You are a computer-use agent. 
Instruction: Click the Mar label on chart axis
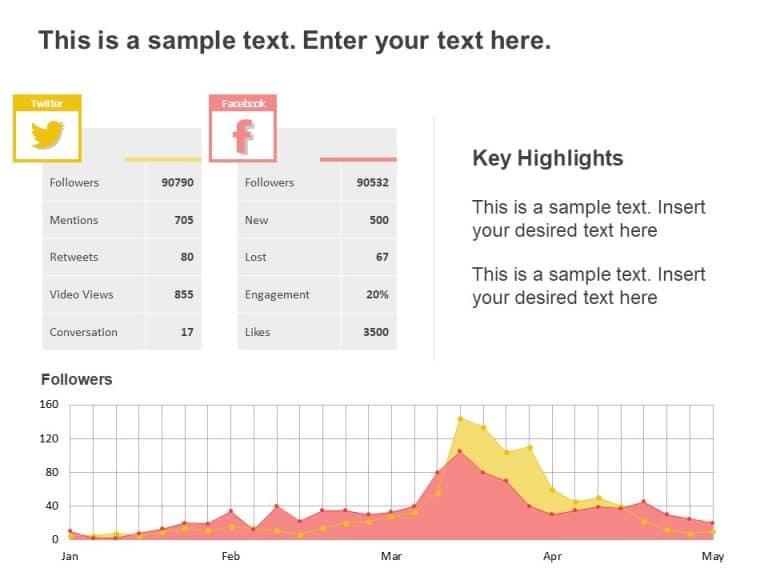[x=391, y=556]
